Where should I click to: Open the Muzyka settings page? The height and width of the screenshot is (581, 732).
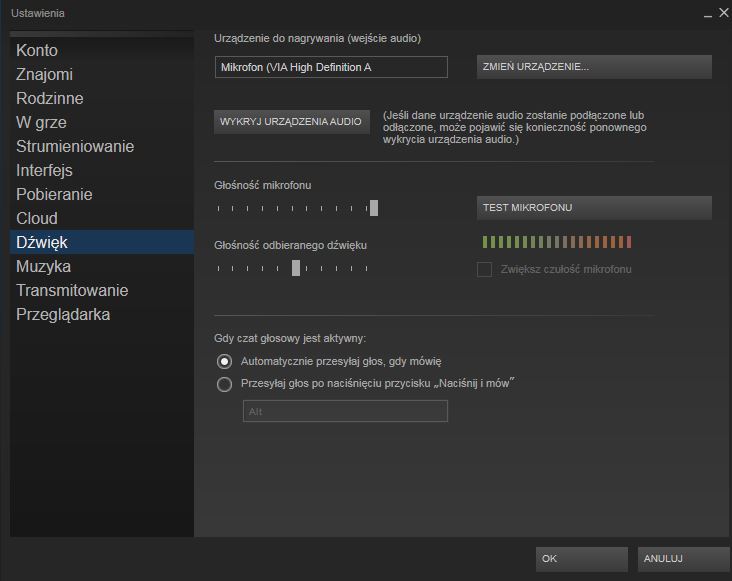(102, 266)
